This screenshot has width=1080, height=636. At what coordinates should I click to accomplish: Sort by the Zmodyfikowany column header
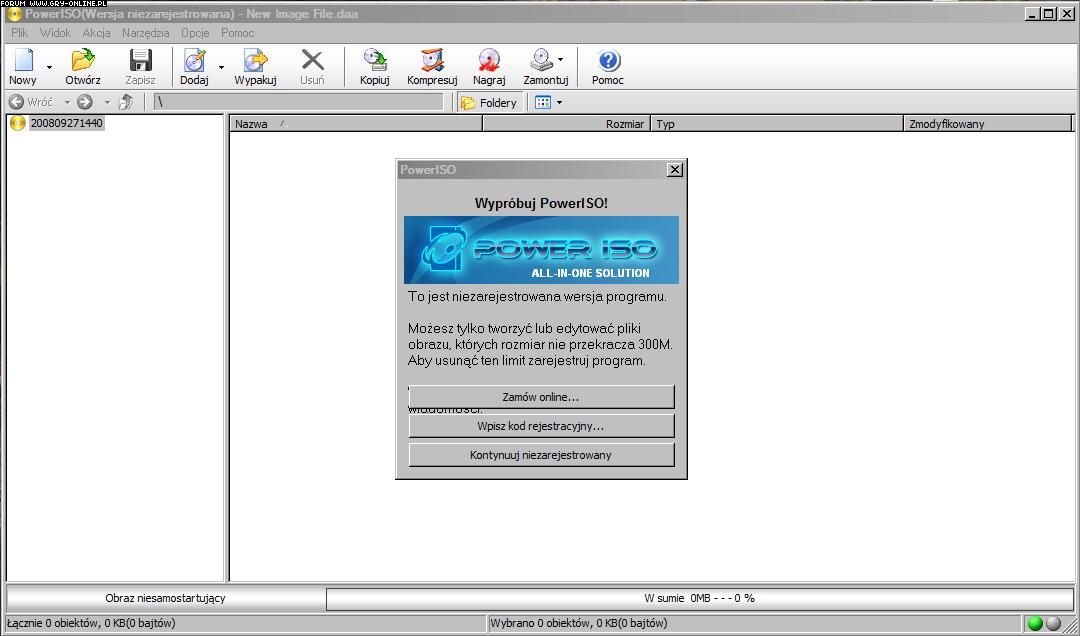click(988, 124)
